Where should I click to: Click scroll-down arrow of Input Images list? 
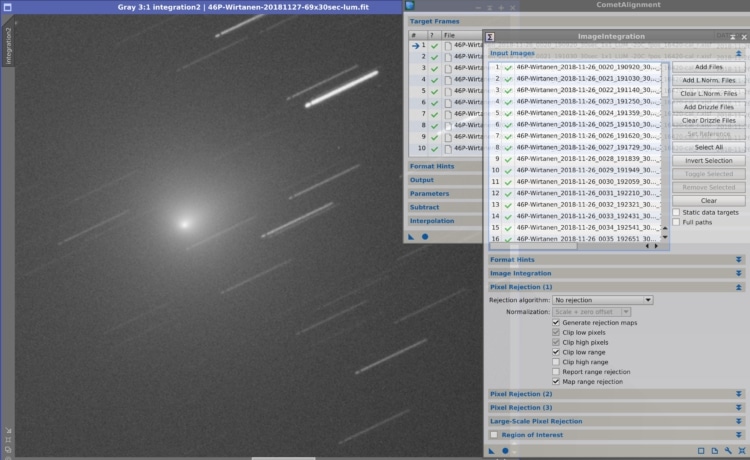(x=664, y=237)
